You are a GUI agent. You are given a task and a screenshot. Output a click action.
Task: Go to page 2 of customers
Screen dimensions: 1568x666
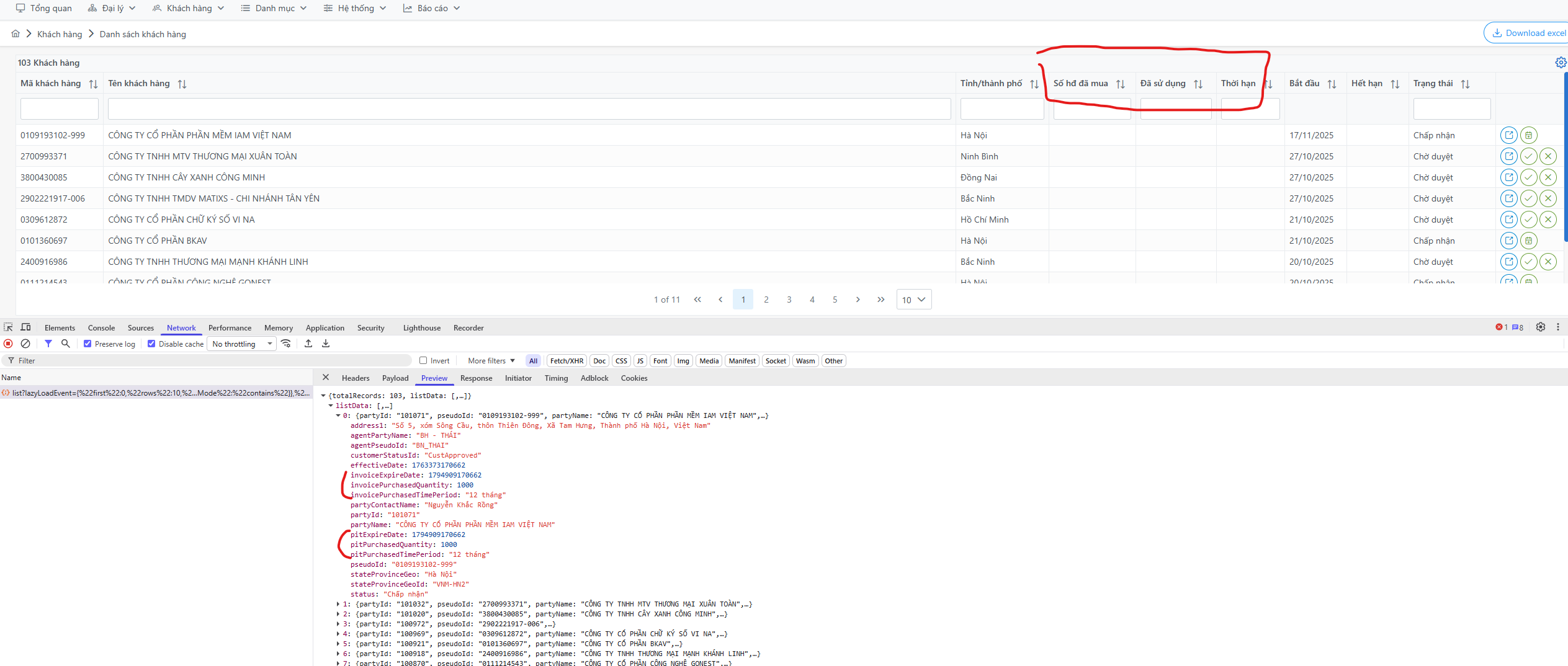click(x=766, y=300)
